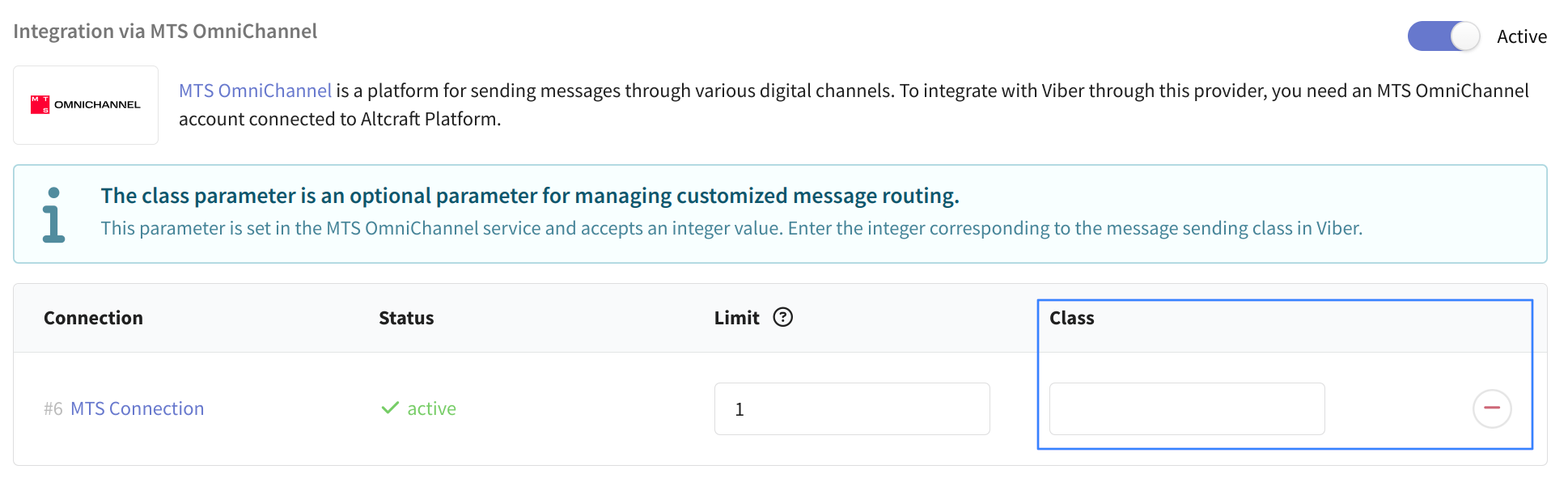Click the "Active" switch label
1568x478 pixels.
1522,36
